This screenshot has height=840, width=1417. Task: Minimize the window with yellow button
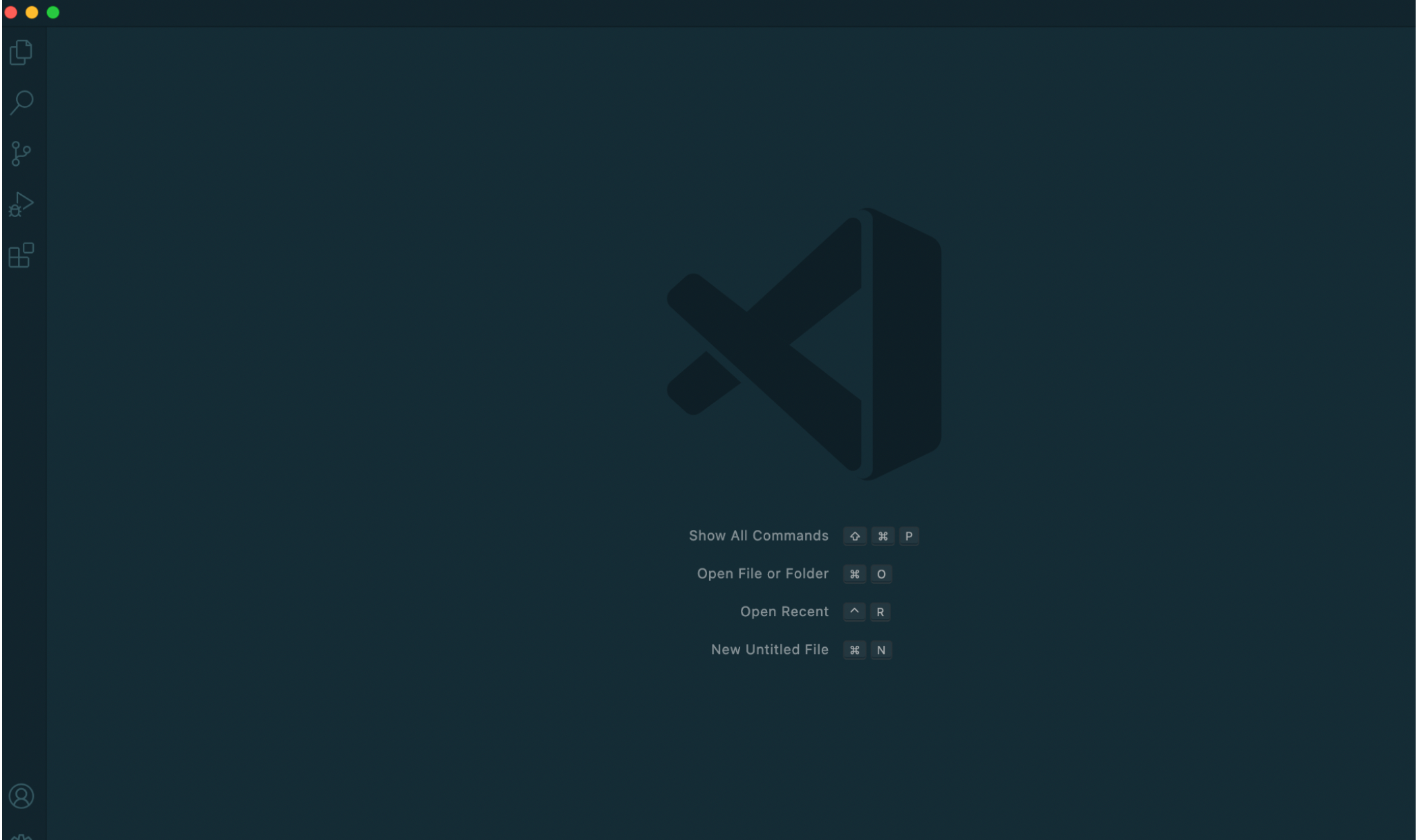click(x=32, y=12)
